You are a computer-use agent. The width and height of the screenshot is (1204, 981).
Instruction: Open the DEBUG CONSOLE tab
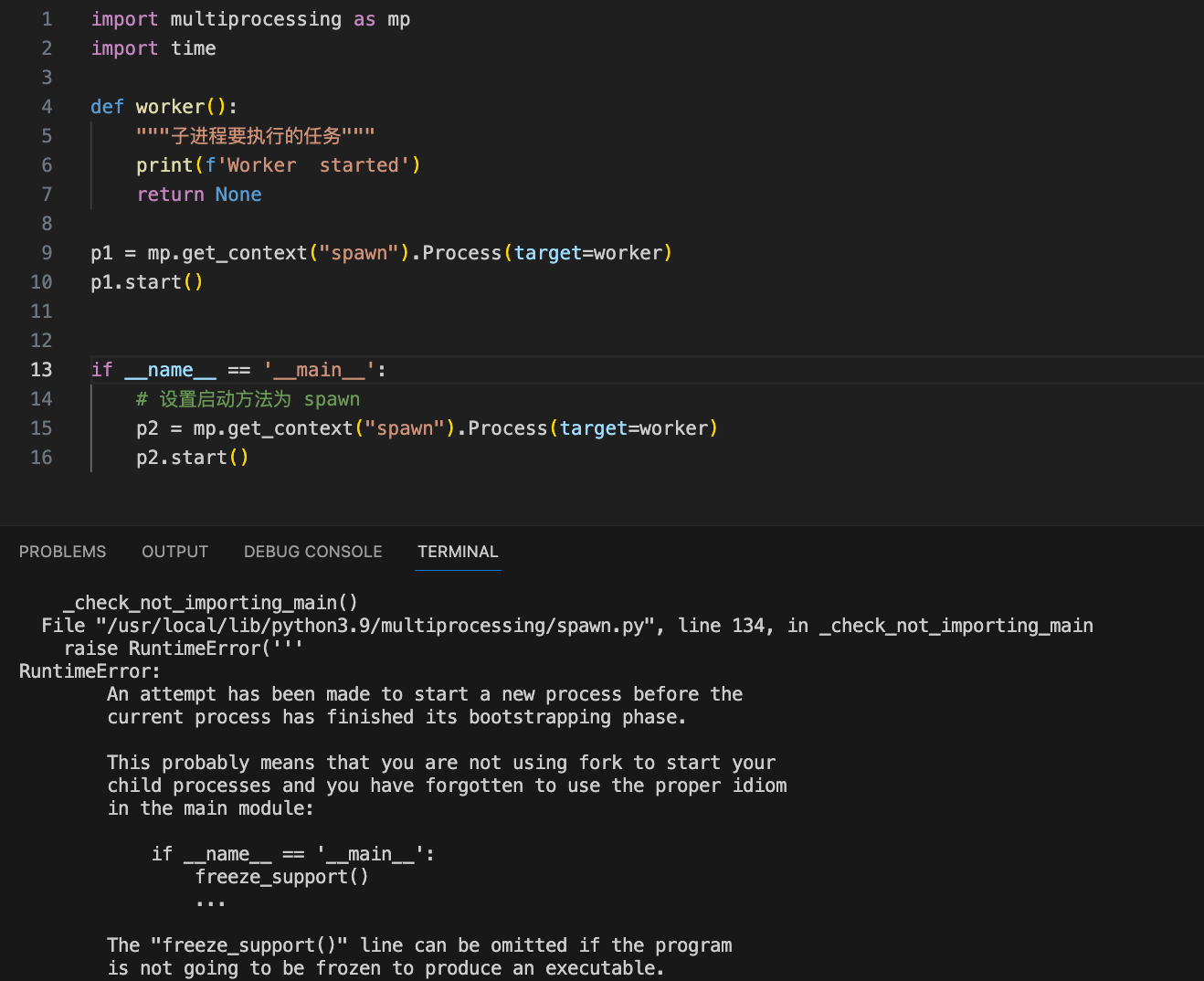(x=312, y=552)
